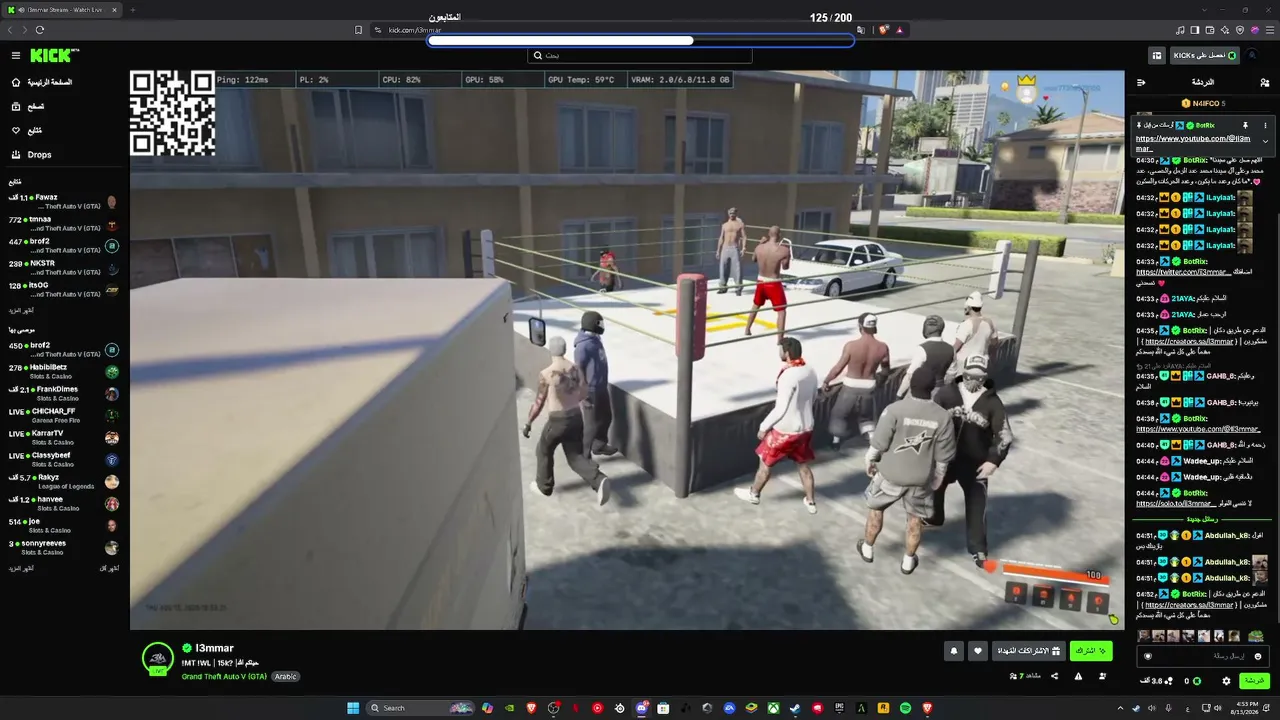1280x720 pixels.
Task: Open Rakyz recommended channel
Action: click(63, 482)
